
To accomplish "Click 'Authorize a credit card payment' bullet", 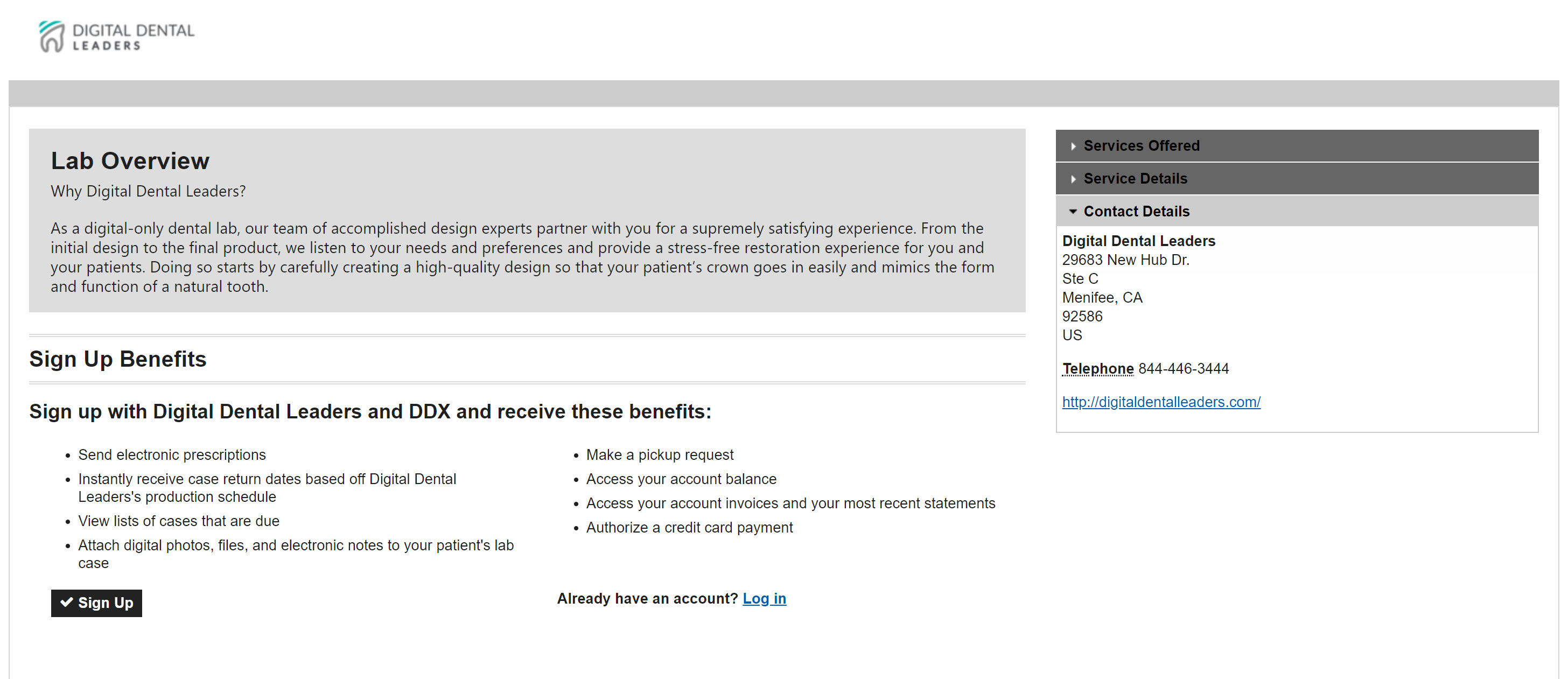I will coord(689,528).
